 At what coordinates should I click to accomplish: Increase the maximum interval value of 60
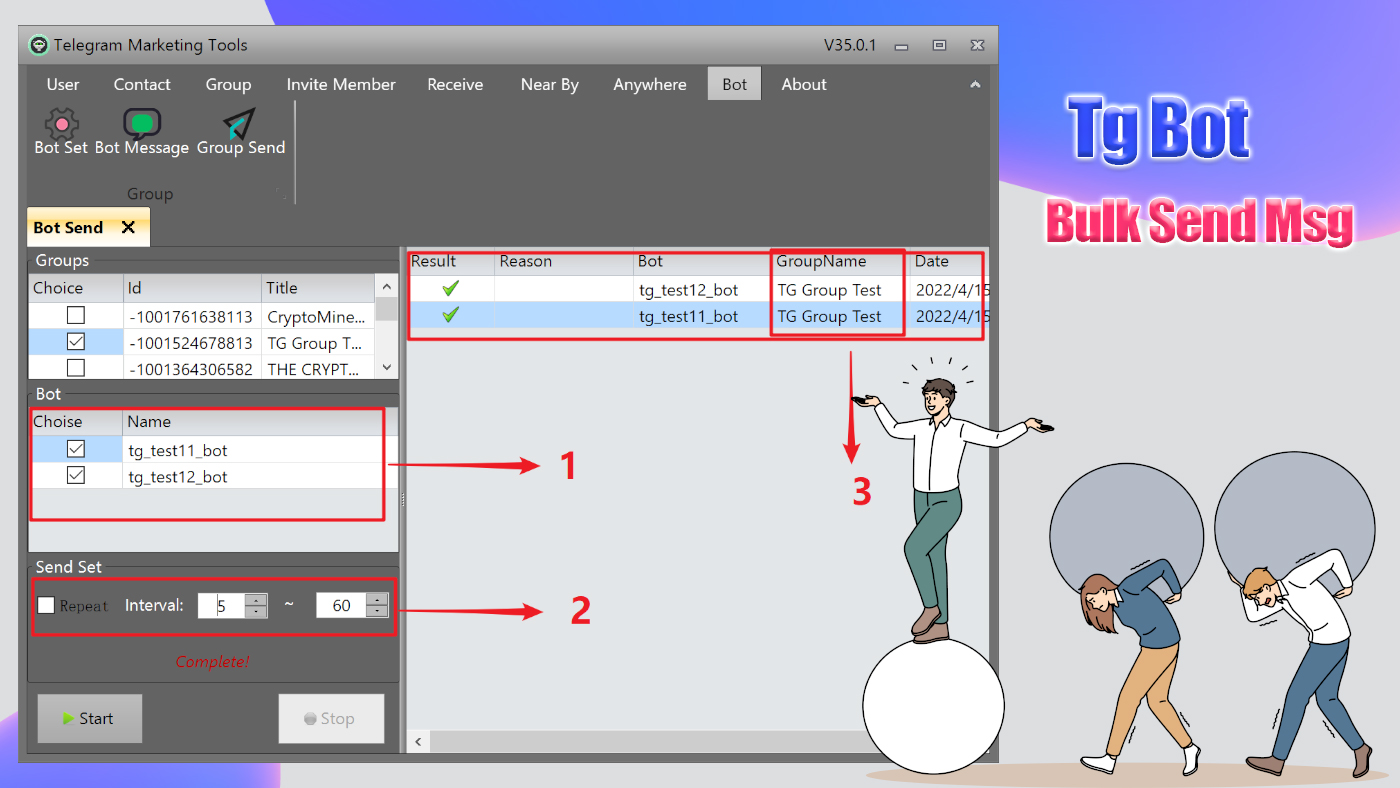[x=377, y=599]
